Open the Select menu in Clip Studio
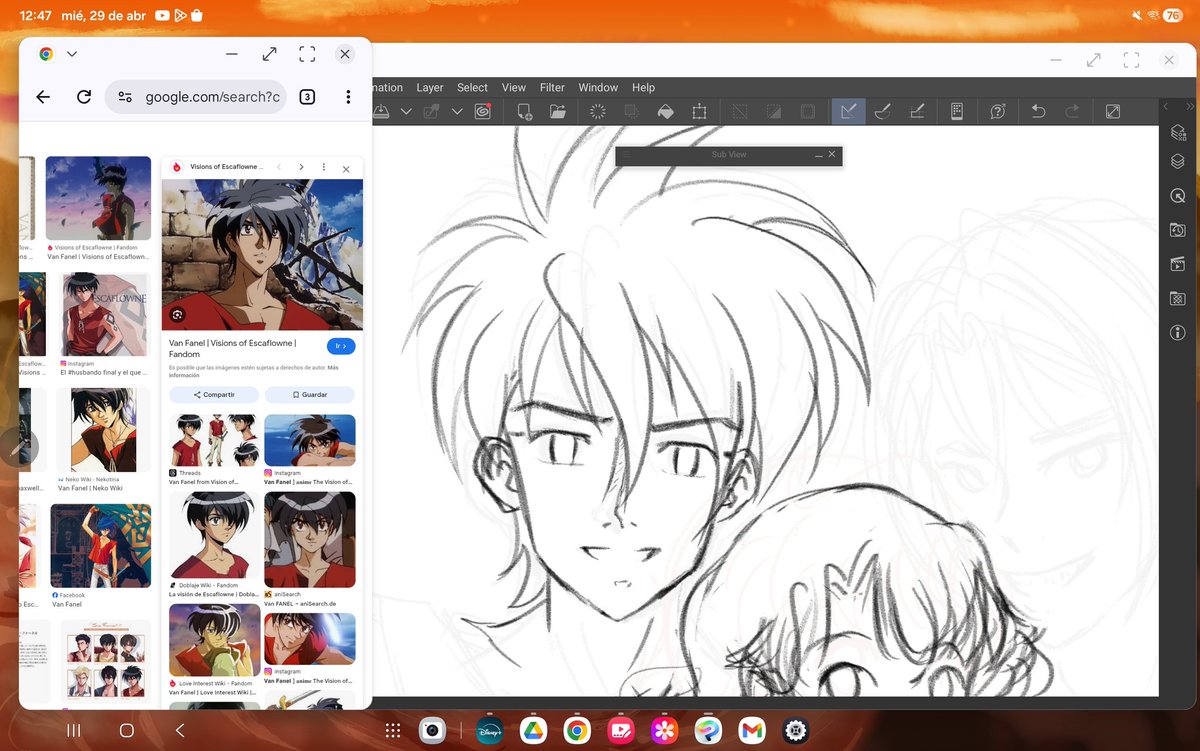This screenshot has width=1200, height=751. click(472, 88)
